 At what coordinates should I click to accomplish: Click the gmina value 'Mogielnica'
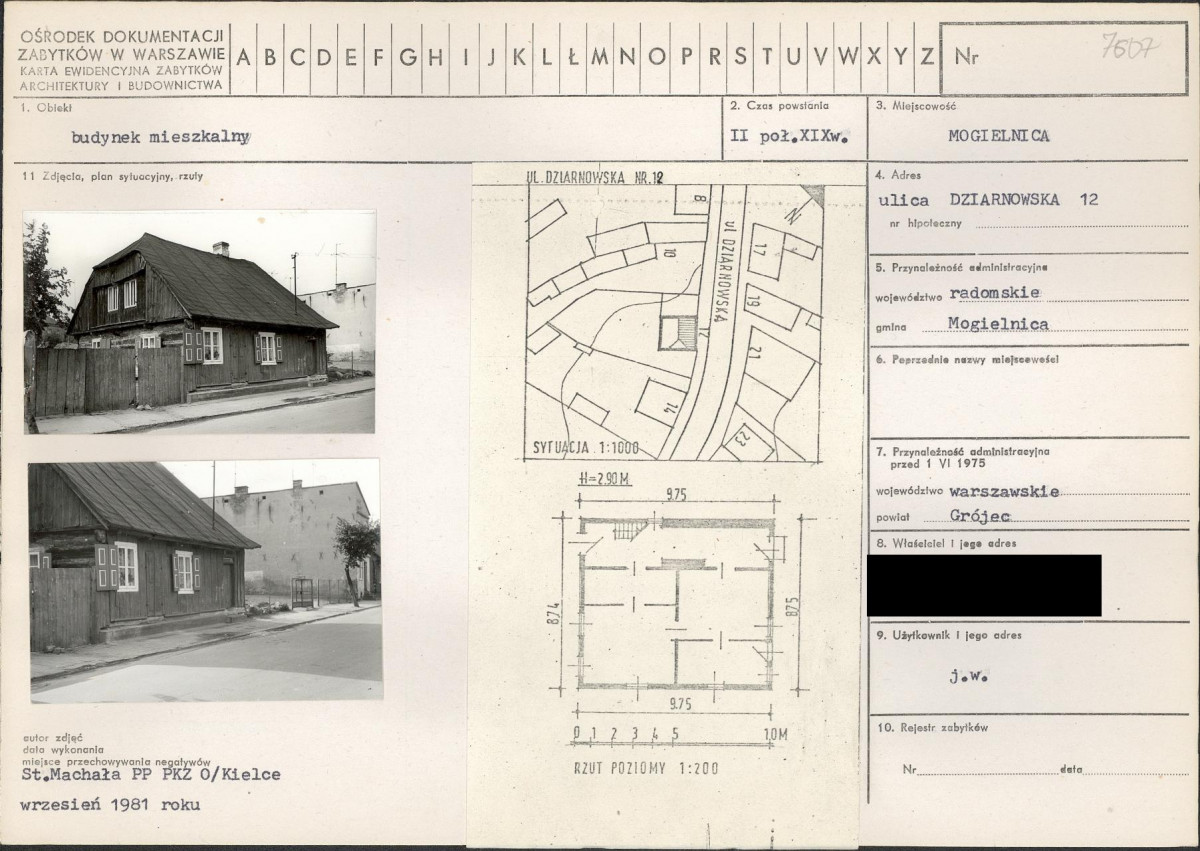click(x=985, y=324)
